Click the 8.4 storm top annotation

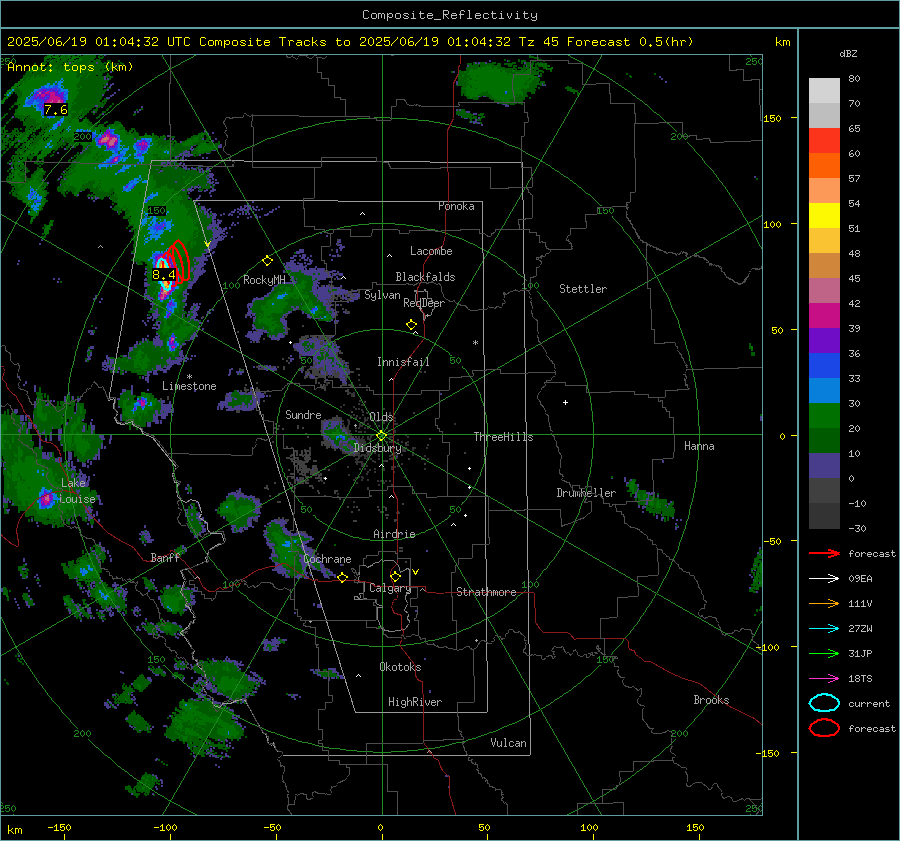(x=164, y=274)
